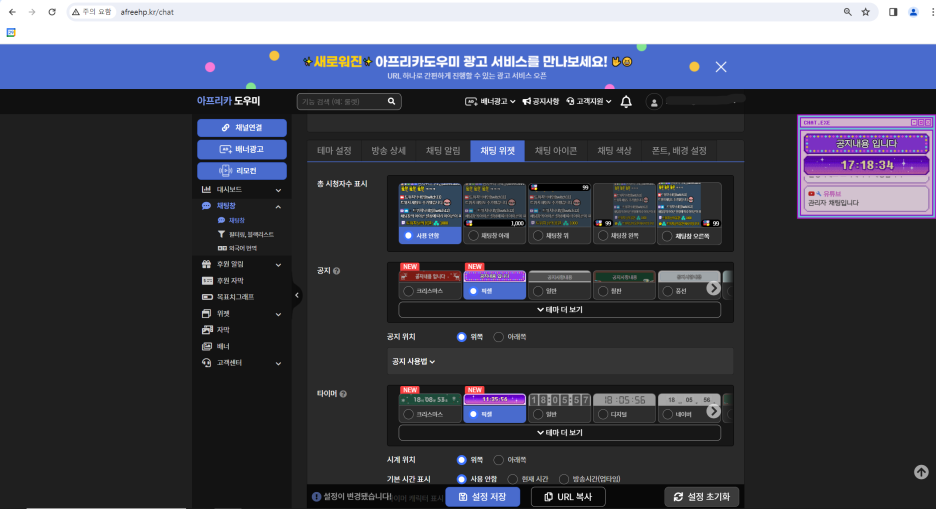This screenshot has width=936, height=509.
Task: Reload the page in Chrome
Action: pyautogui.click(x=52, y=12)
